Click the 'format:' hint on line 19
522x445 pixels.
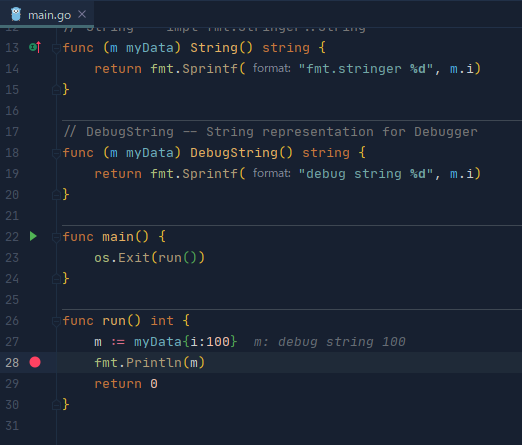(x=272, y=174)
